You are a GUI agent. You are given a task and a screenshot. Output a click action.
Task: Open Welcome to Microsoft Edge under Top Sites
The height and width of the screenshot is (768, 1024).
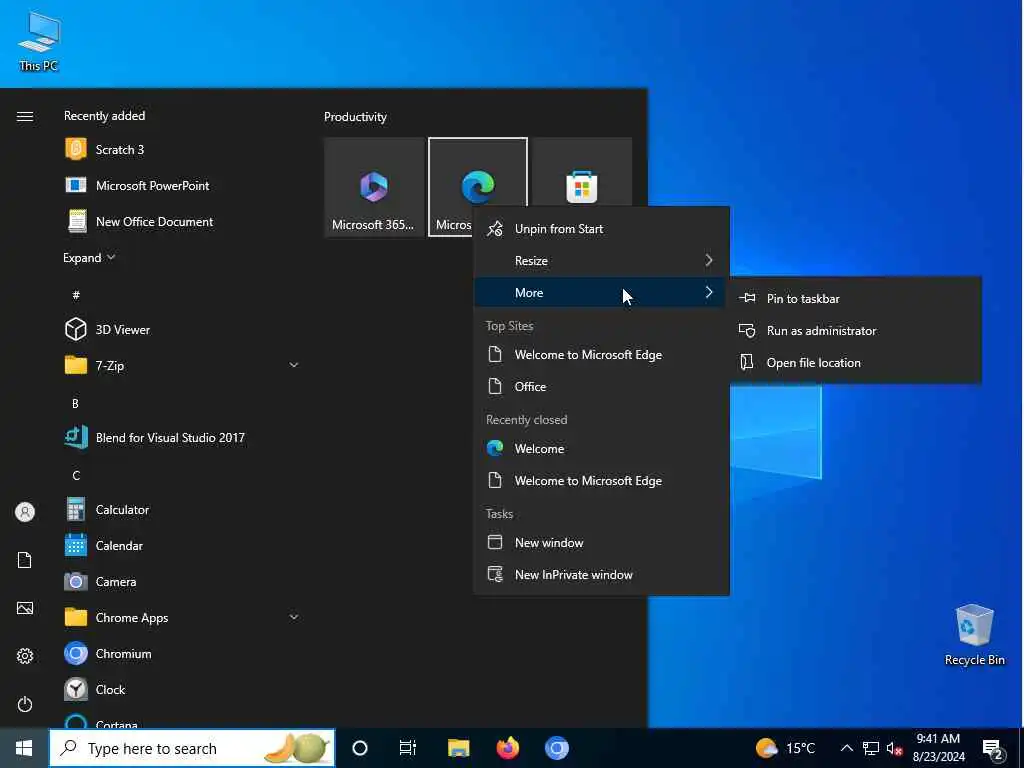click(x=601, y=355)
